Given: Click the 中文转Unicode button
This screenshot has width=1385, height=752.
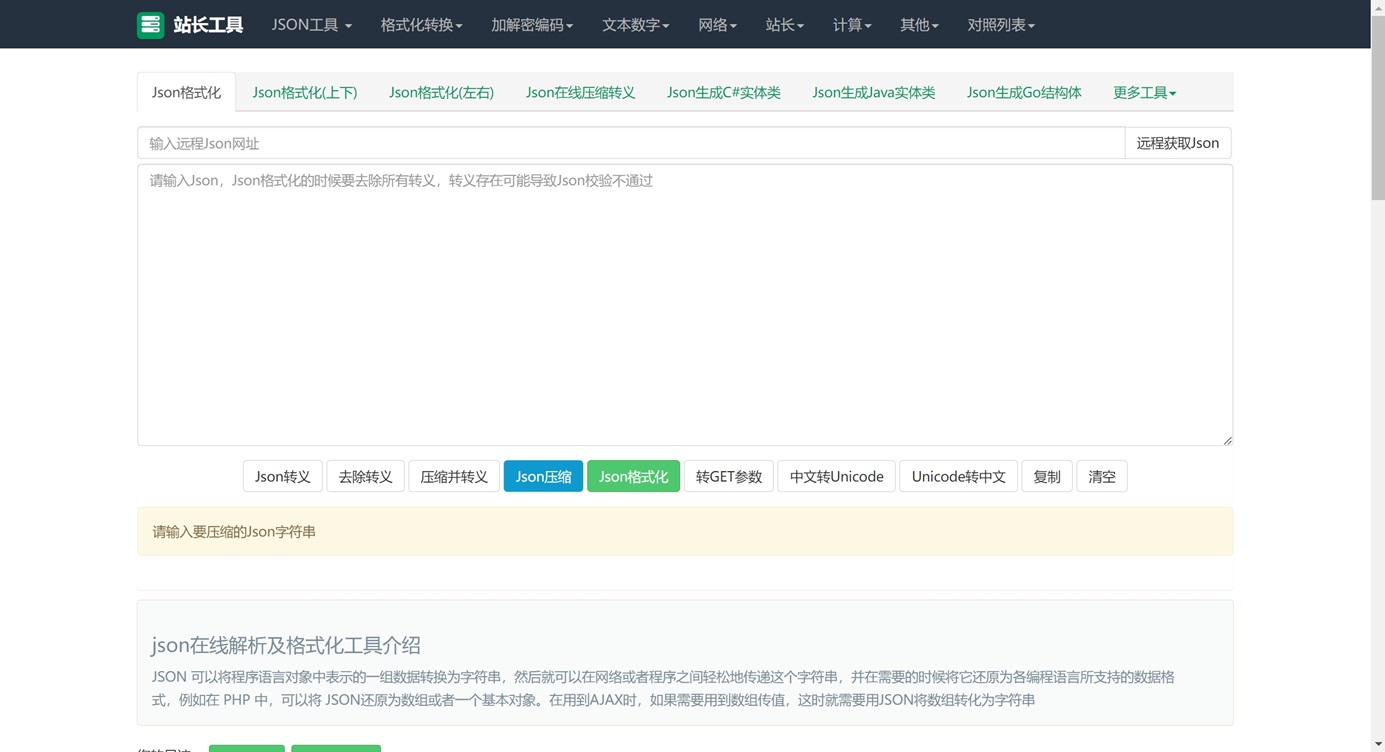Looking at the screenshot, I should tap(836, 476).
